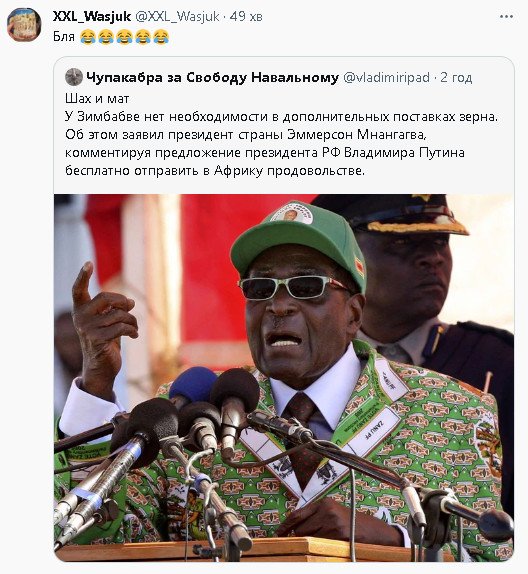Open the three-dot more options menu
The height and width of the screenshot is (574, 528).
506,16
